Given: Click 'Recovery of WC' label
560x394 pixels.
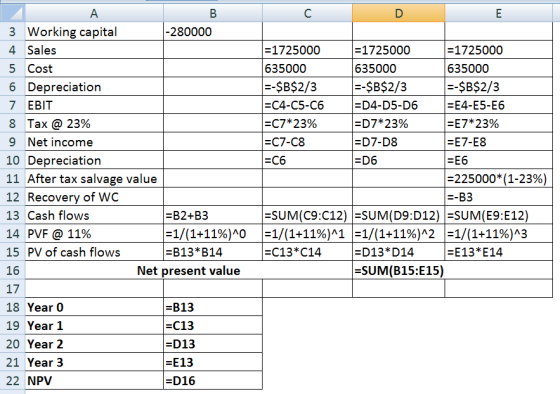Looking at the screenshot, I should [94, 197].
